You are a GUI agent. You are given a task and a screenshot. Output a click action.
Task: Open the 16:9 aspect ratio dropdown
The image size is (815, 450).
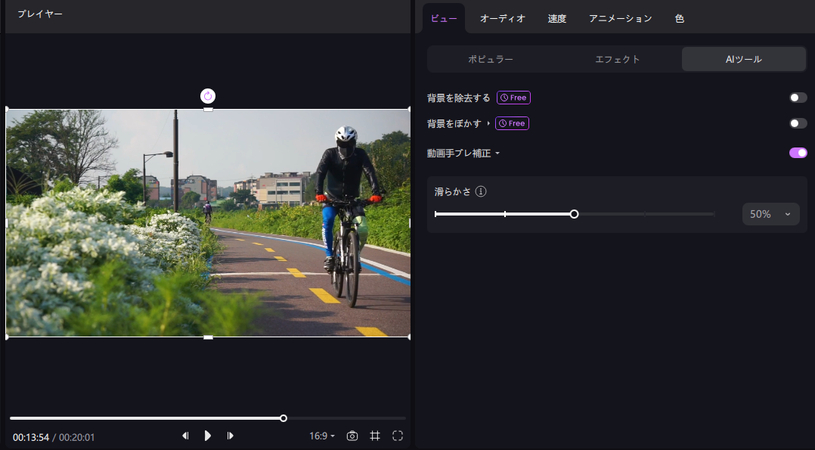click(322, 436)
